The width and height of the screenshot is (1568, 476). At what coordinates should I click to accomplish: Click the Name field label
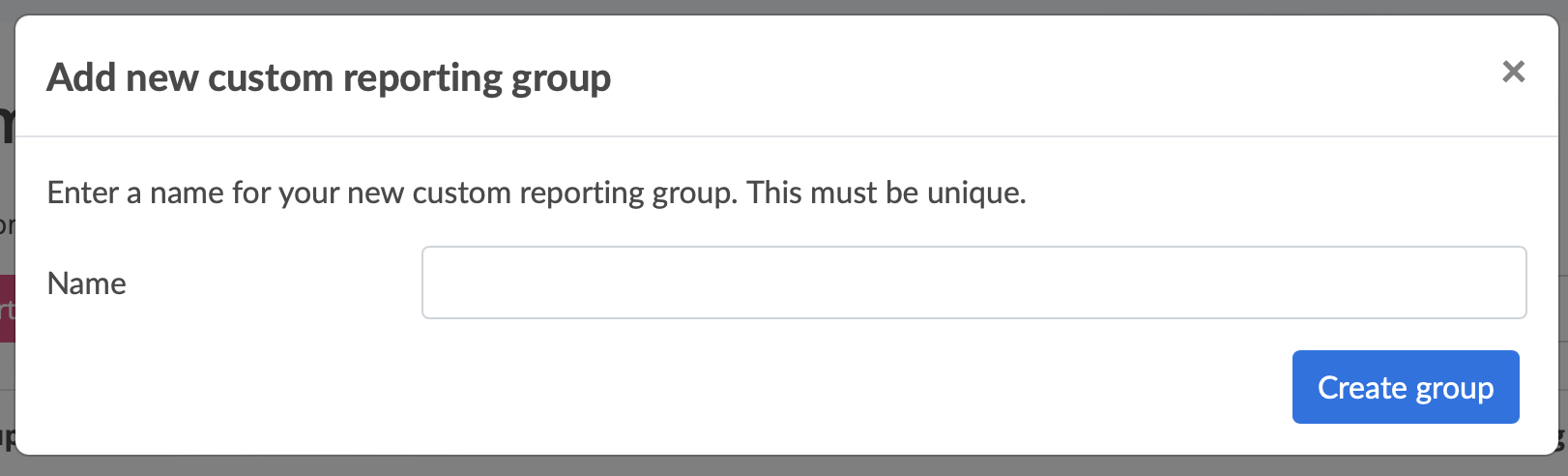tap(86, 283)
